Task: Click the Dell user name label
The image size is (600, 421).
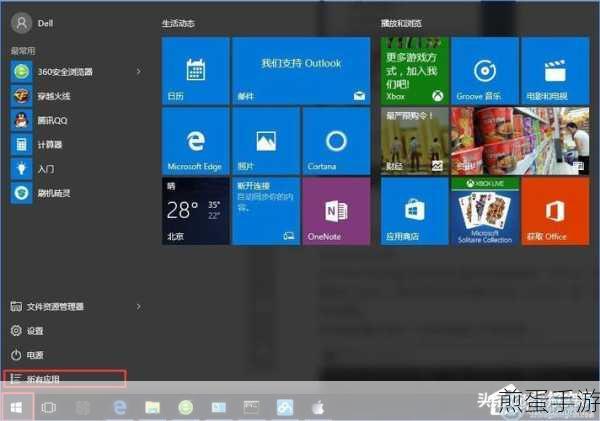Action: [45, 23]
